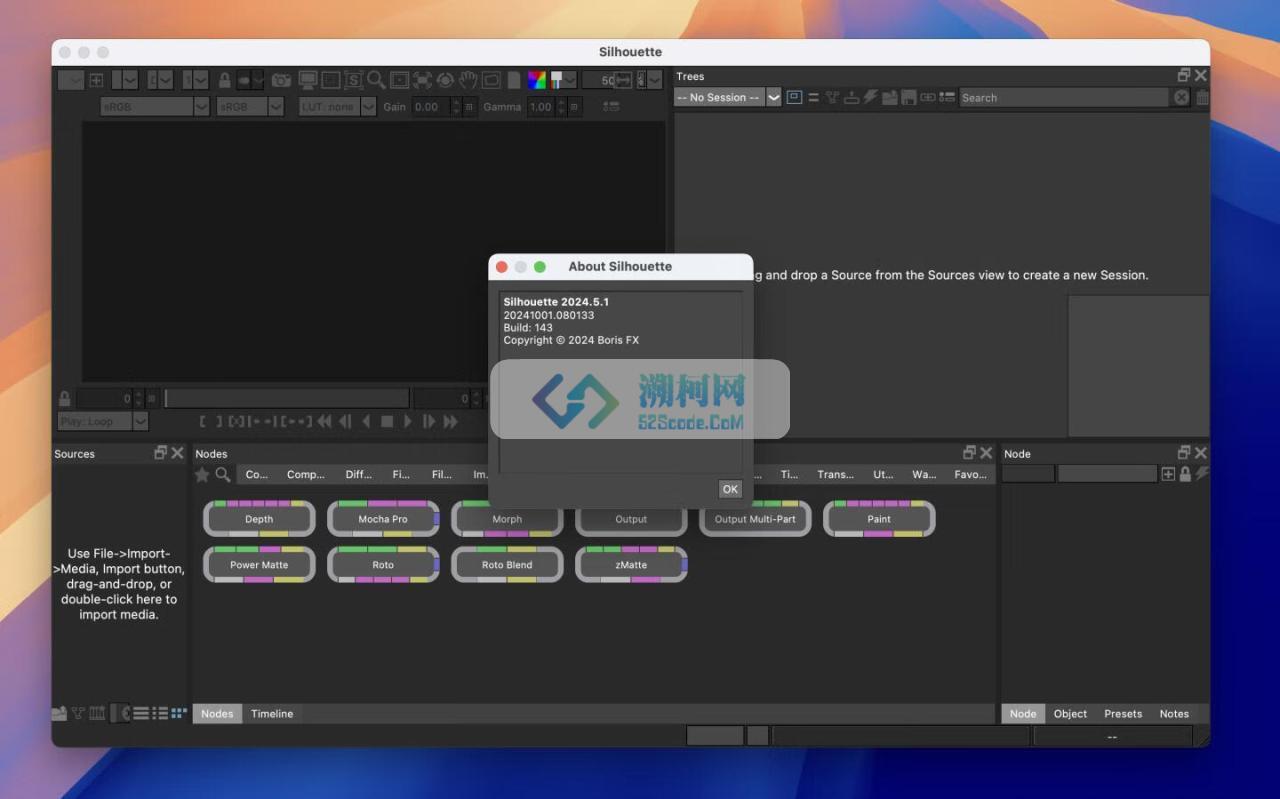The width and height of the screenshot is (1280, 799).
Task: Step forward one frame
Action: [x=429, y=421]
